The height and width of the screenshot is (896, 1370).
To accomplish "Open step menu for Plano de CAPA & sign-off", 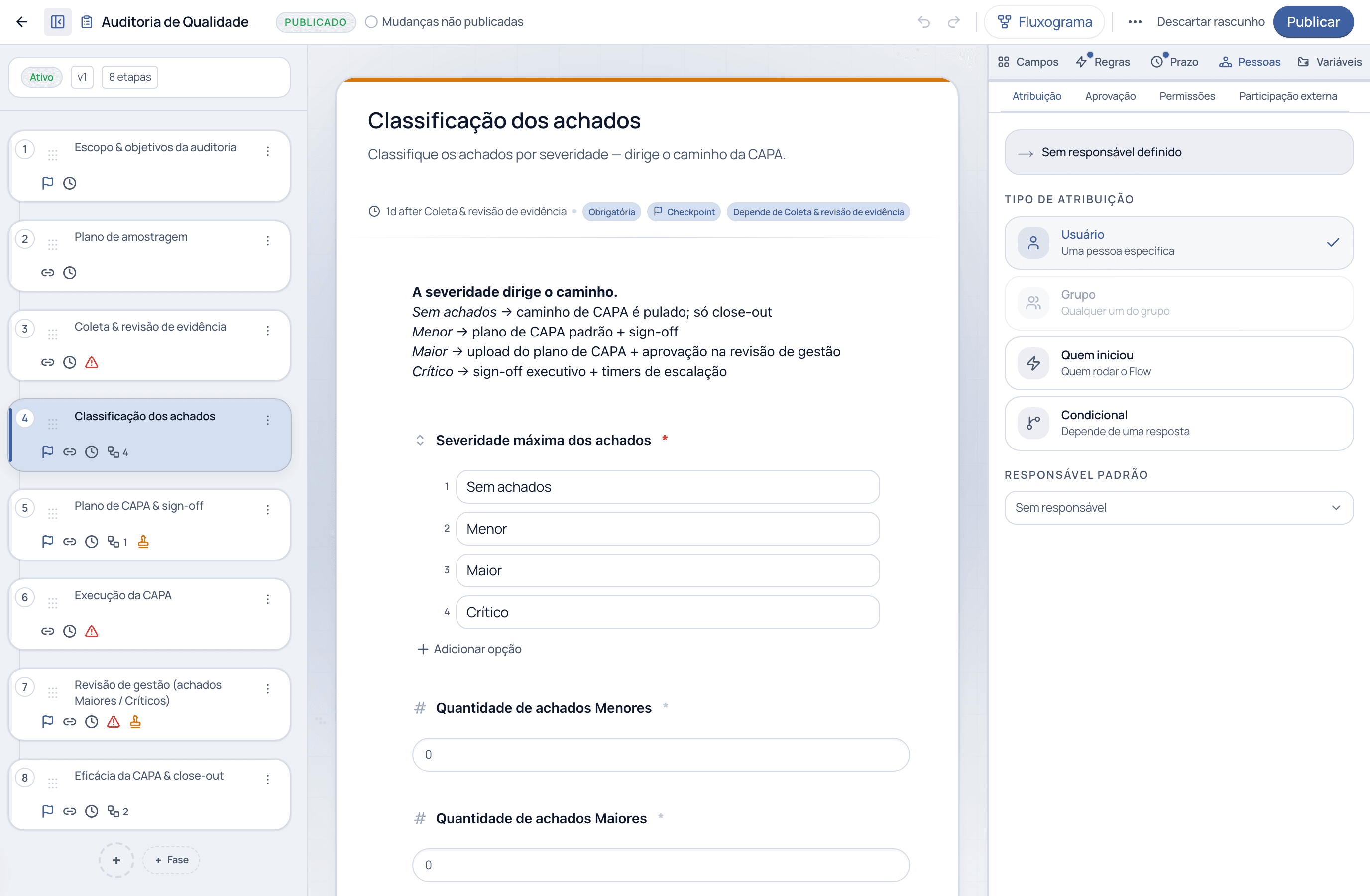I will 268,509.
